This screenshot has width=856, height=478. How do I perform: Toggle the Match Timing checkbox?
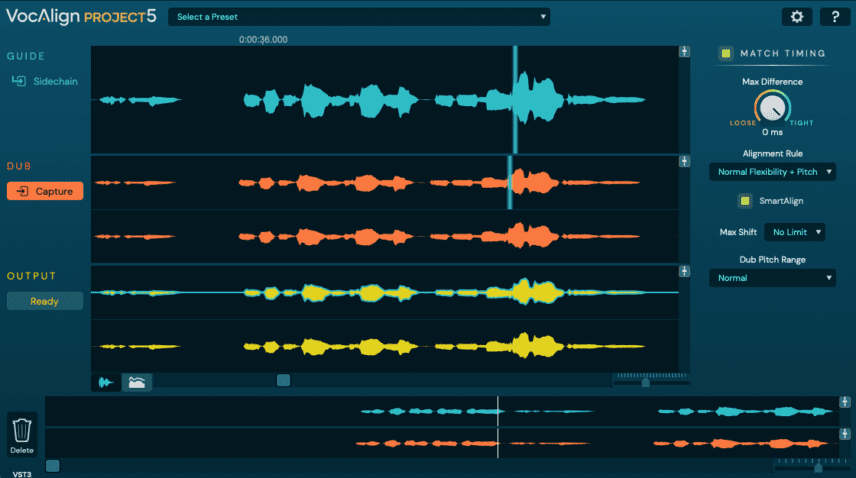click(726, 53)
